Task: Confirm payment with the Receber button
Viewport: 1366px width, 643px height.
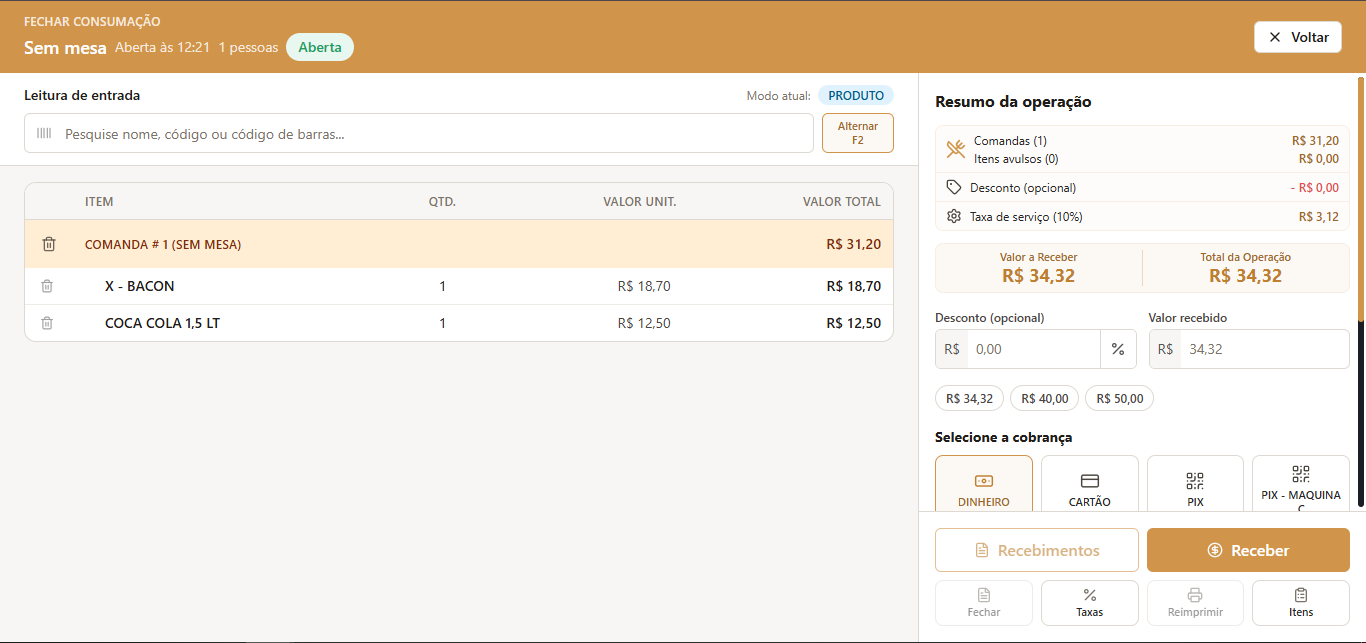Action: coord(1248,550)
